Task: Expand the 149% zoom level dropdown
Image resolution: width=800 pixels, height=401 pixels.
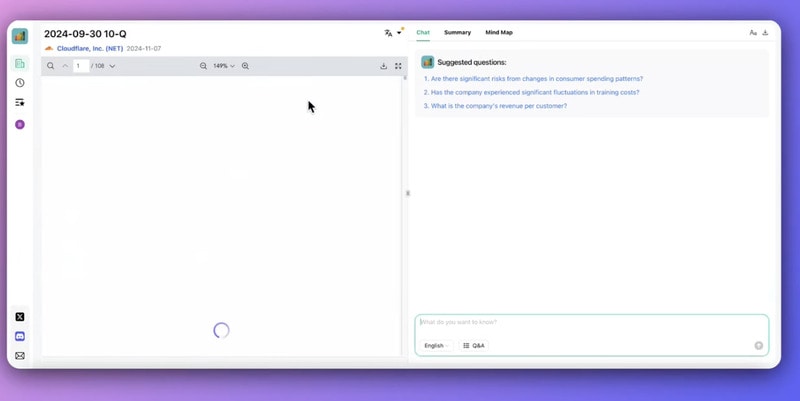Action: tap(224, 66)
